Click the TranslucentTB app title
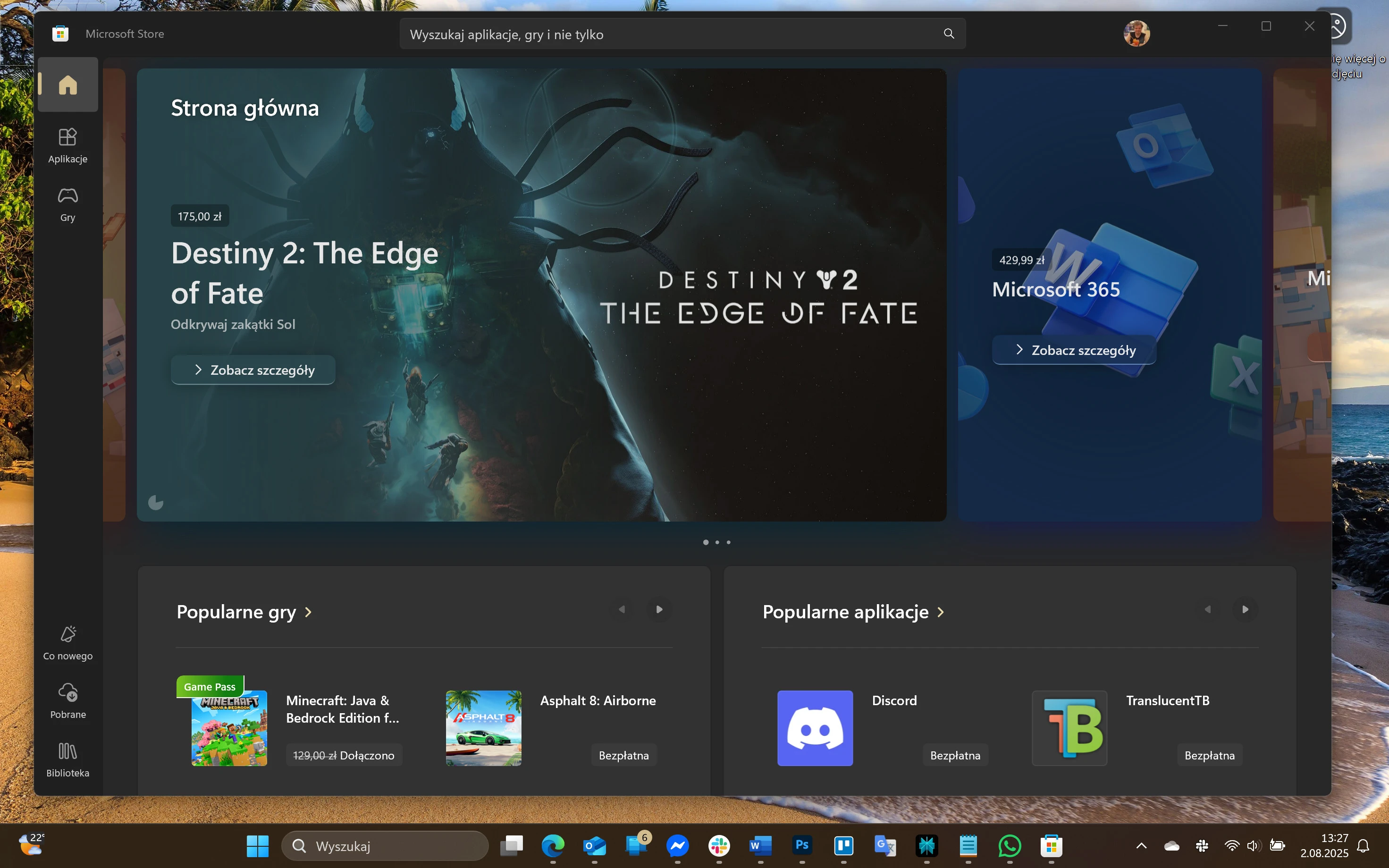The height and width of the screenshot is (868, 1389). tap(1168, 700)
